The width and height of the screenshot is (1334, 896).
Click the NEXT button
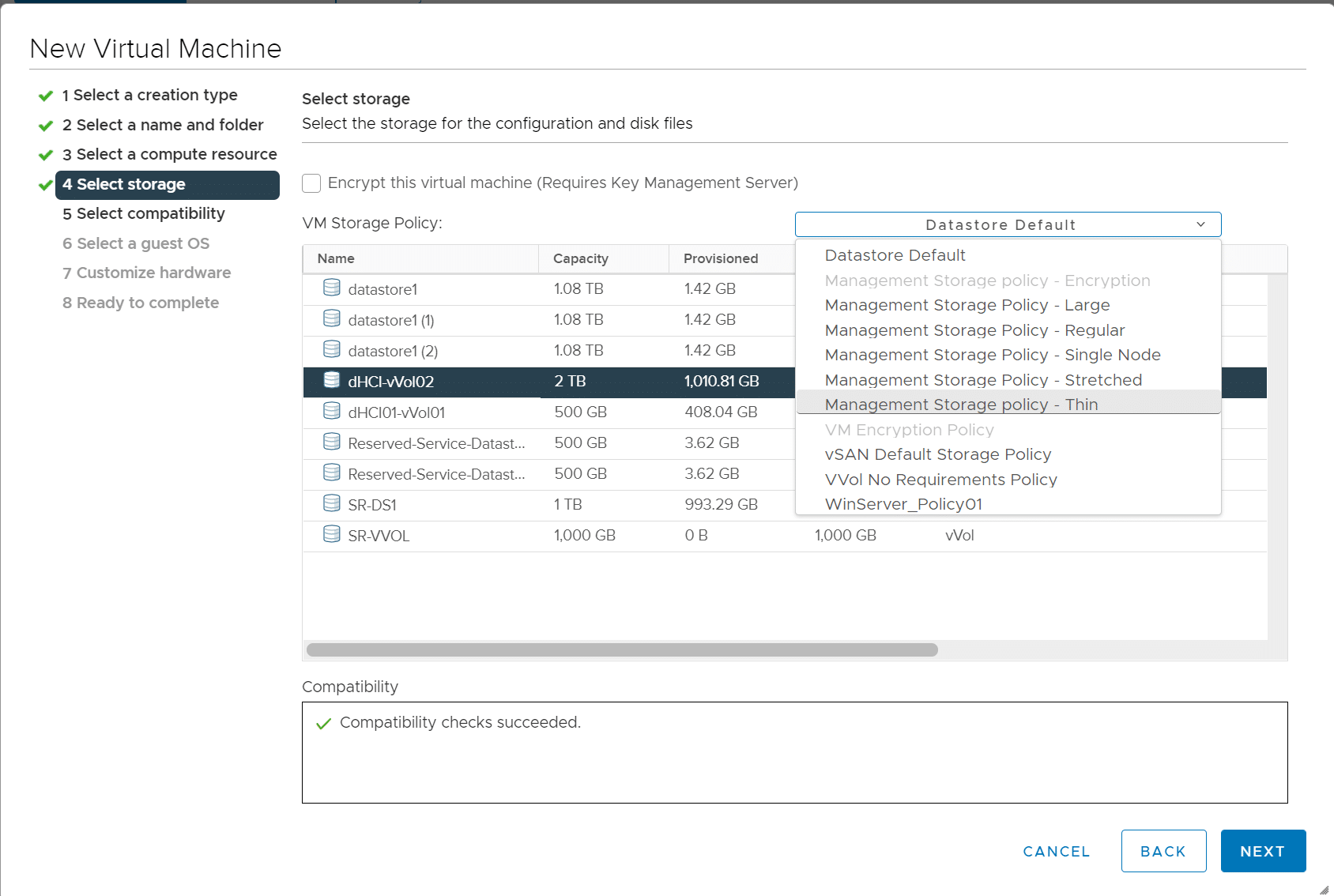point(1263,851)
